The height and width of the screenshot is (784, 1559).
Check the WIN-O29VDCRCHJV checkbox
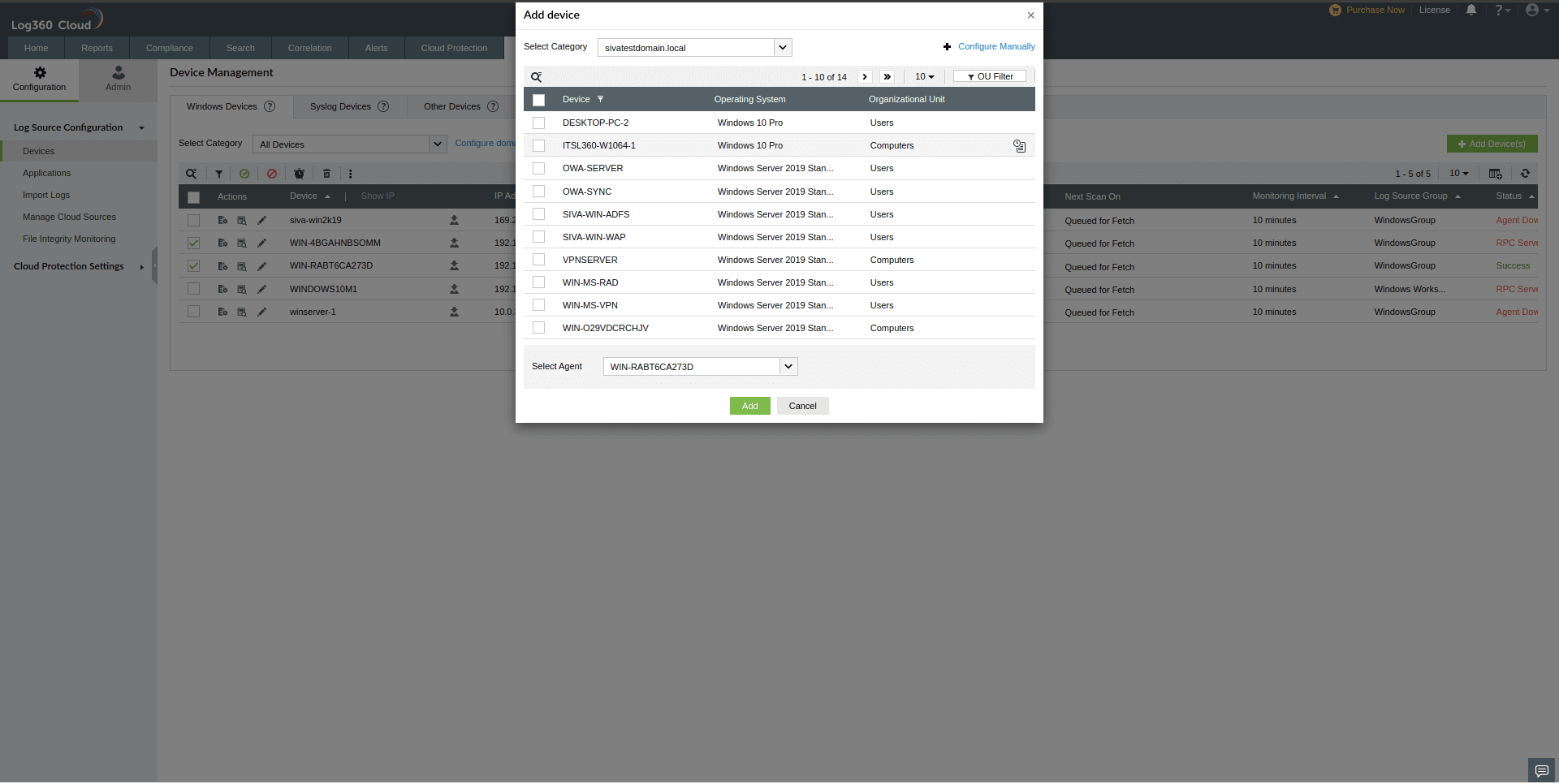[539, 328]
